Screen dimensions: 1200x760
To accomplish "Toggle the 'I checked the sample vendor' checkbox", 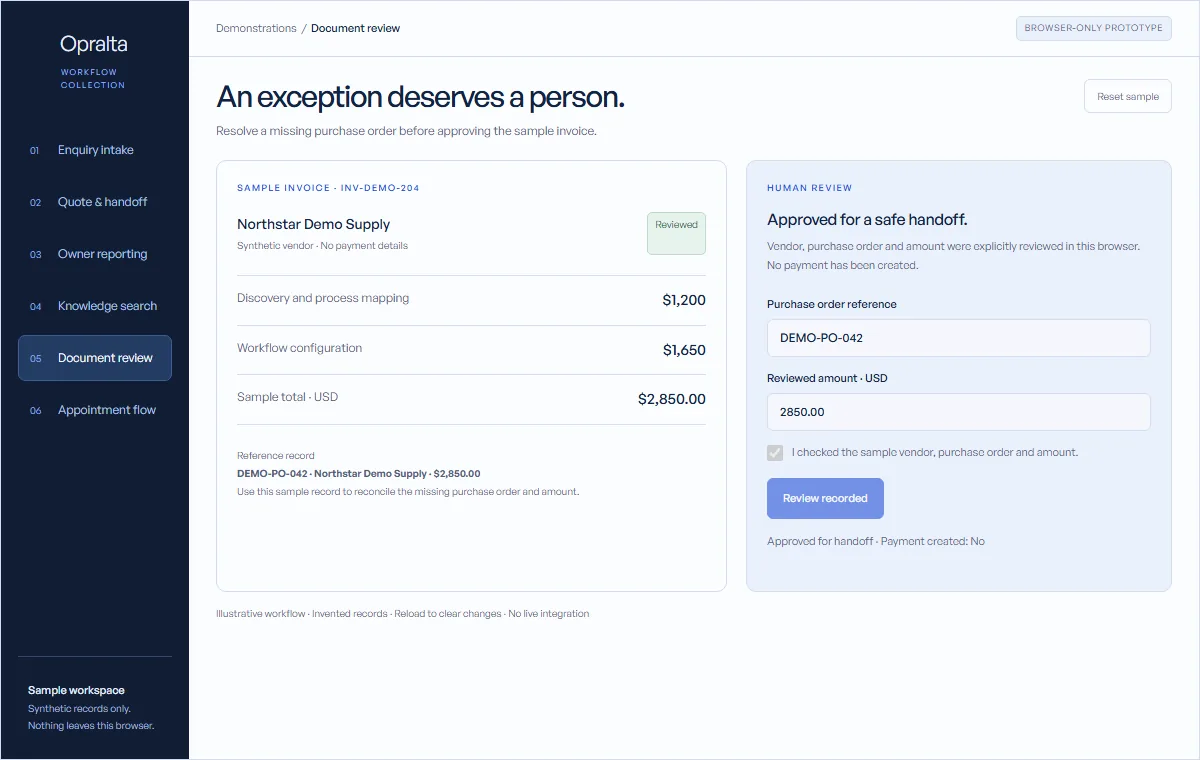I will click(x=775, y=453).
